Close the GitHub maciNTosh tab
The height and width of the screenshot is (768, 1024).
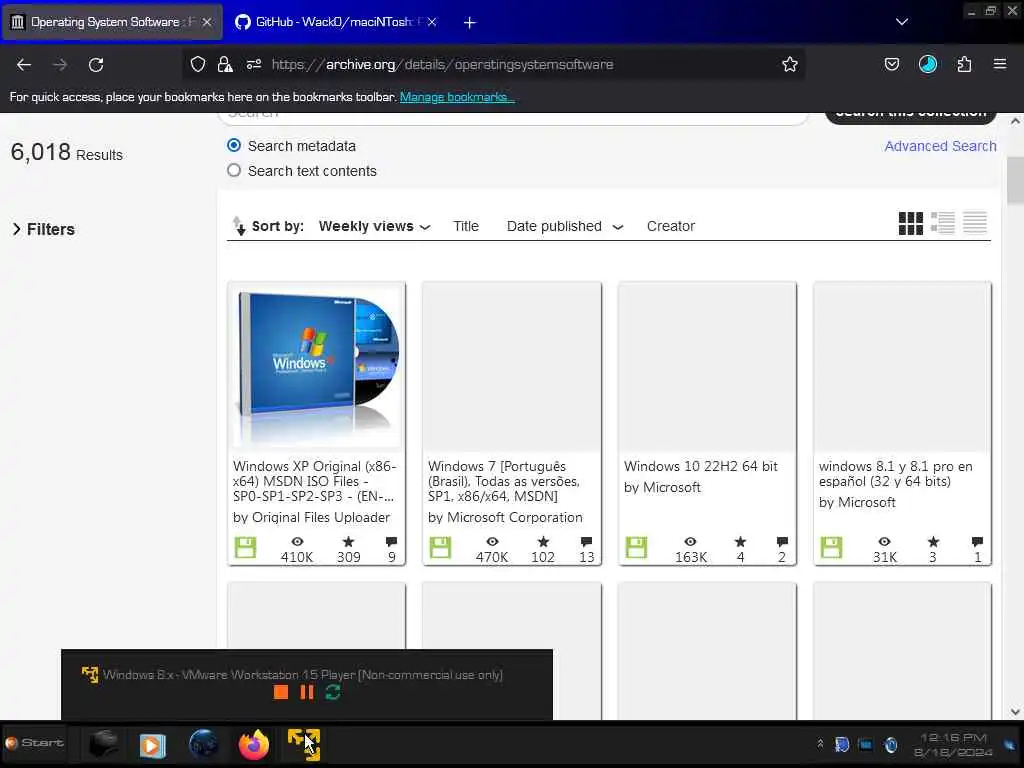(432, 22)
